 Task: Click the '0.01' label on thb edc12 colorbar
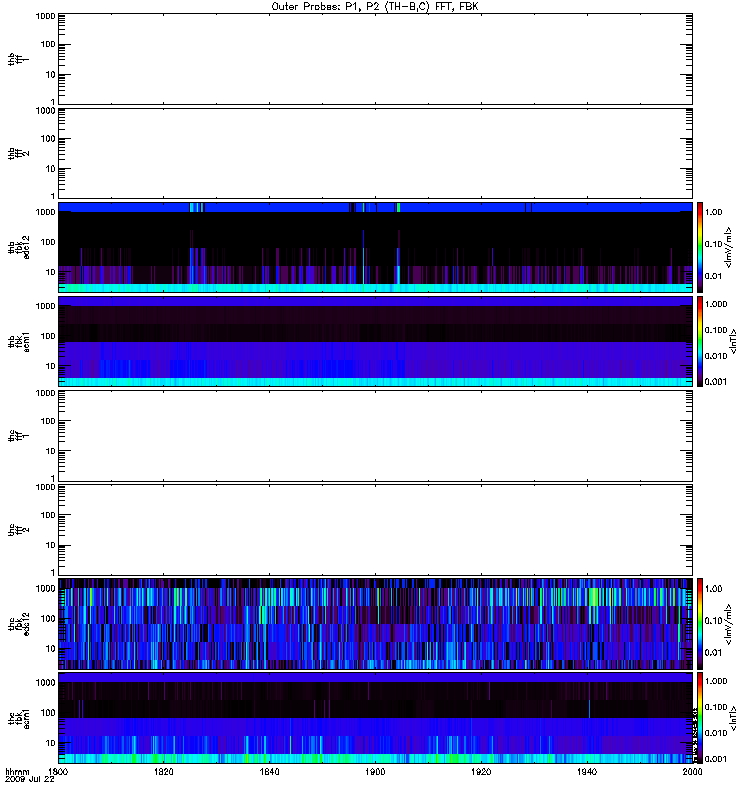click(x=713, y=276)
